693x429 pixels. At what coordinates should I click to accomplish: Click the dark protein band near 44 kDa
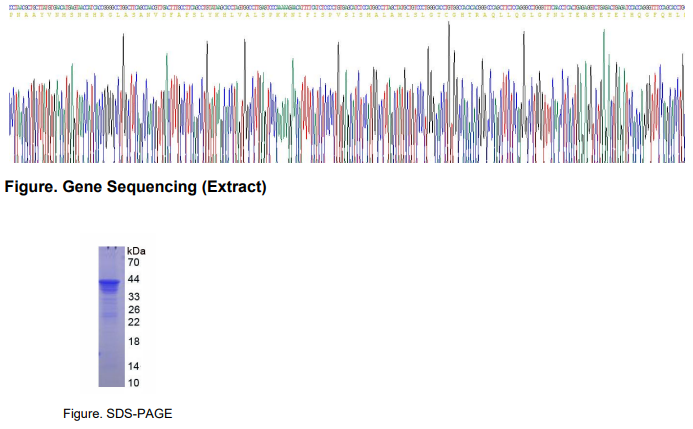109,283
